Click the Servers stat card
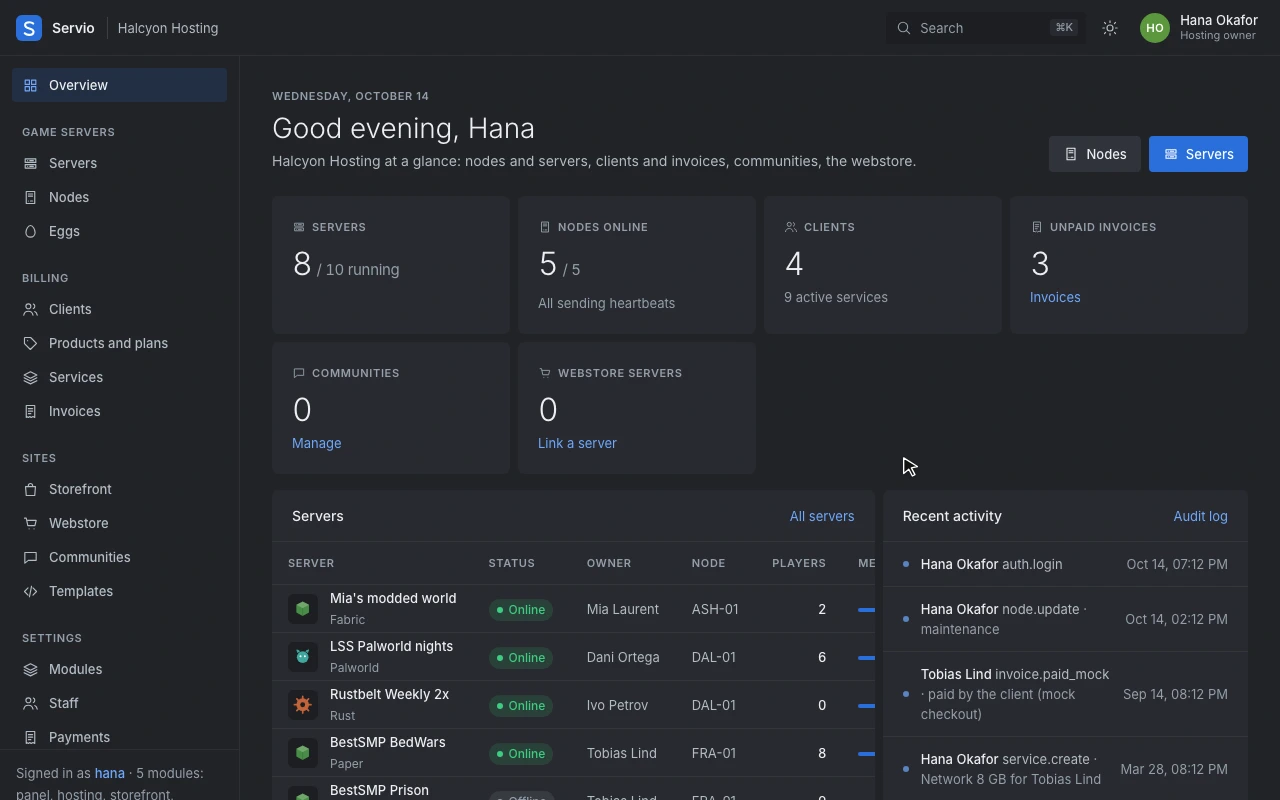Image resolution: width=1280 pixels, height=800 pixels. click(x=391, y=265)
